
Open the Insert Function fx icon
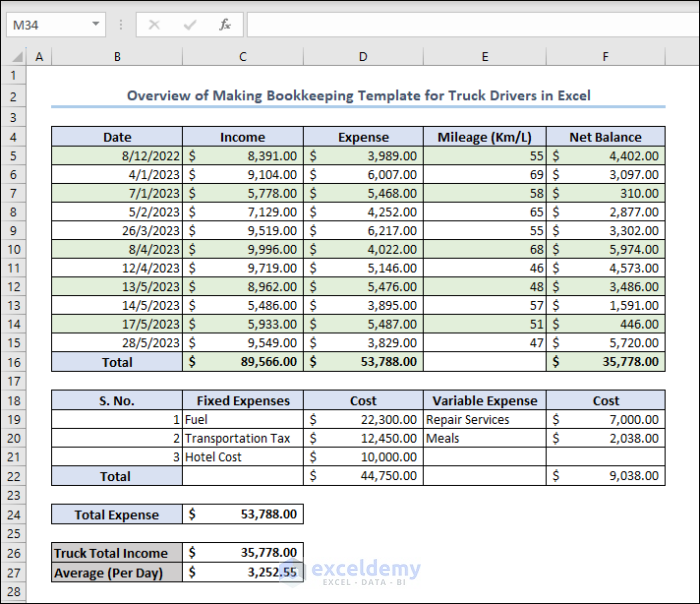coord(225,25)
